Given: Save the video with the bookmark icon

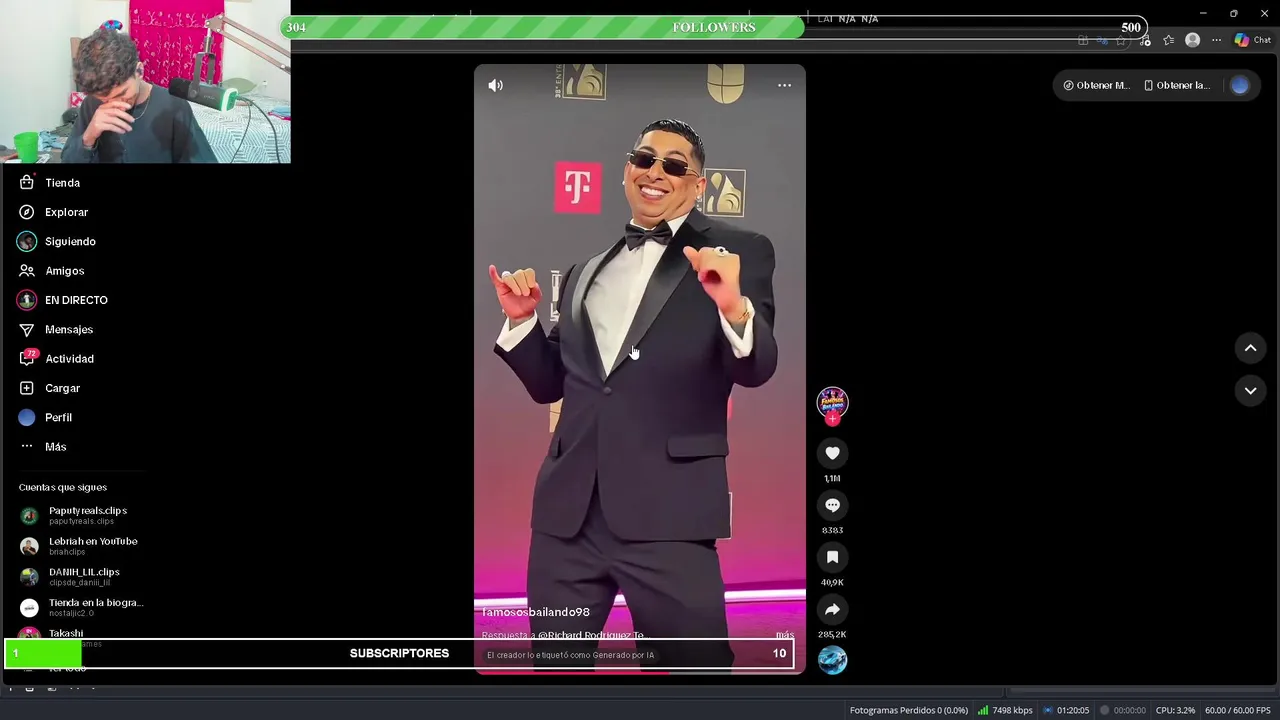Looking at the screenshot, I should click(x=832, y=557).
